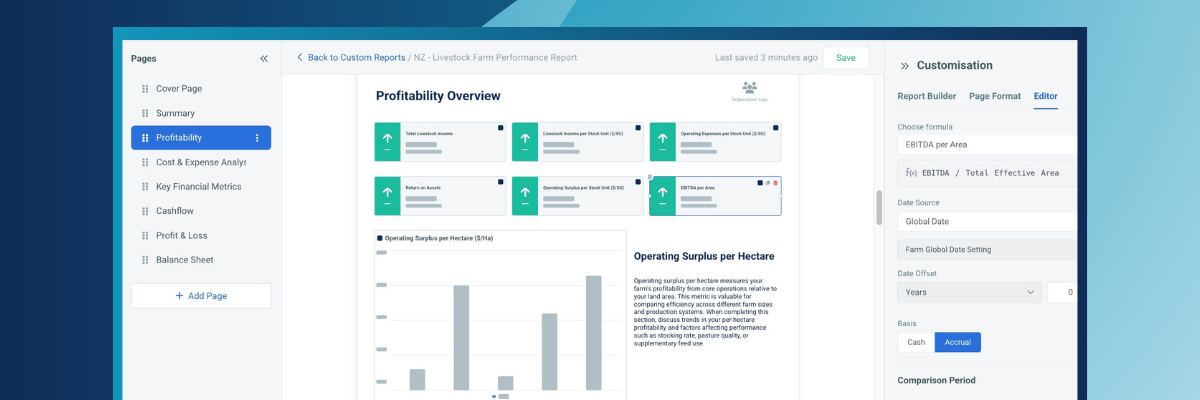Viewport: 1200px width, 400px height.
Task: Click the Organisation logo placeholder icon
Action: pos(750,88)
